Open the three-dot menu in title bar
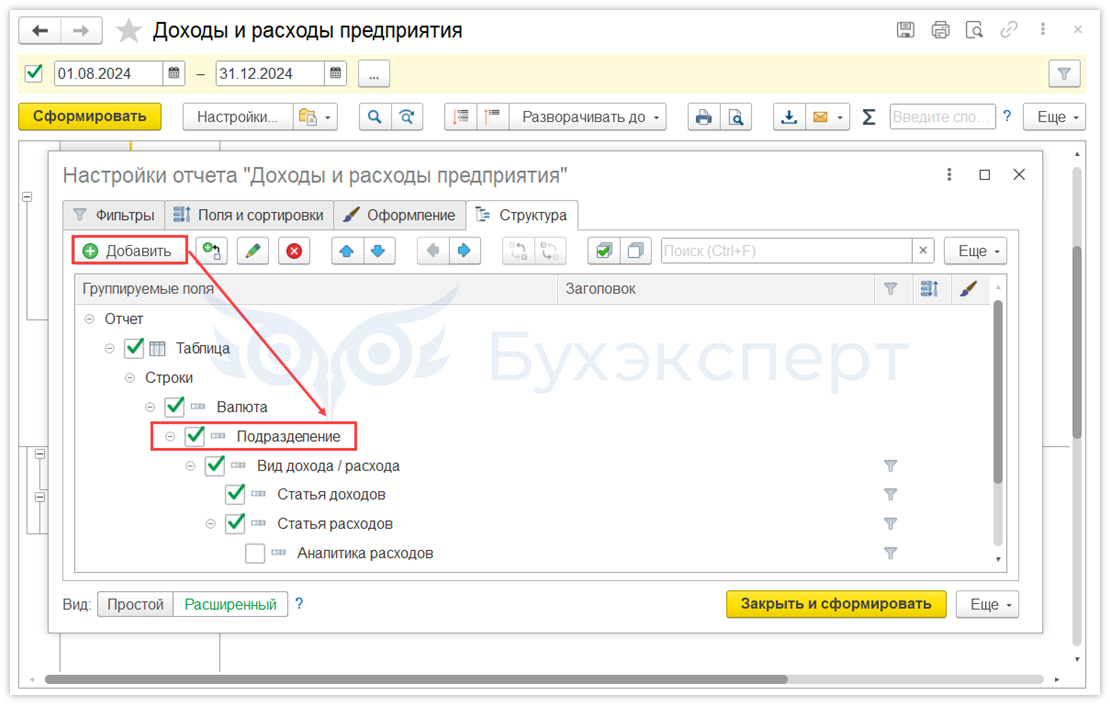Image resolution: width=1110 pixels, height=705 pixels. [1043, 30]
